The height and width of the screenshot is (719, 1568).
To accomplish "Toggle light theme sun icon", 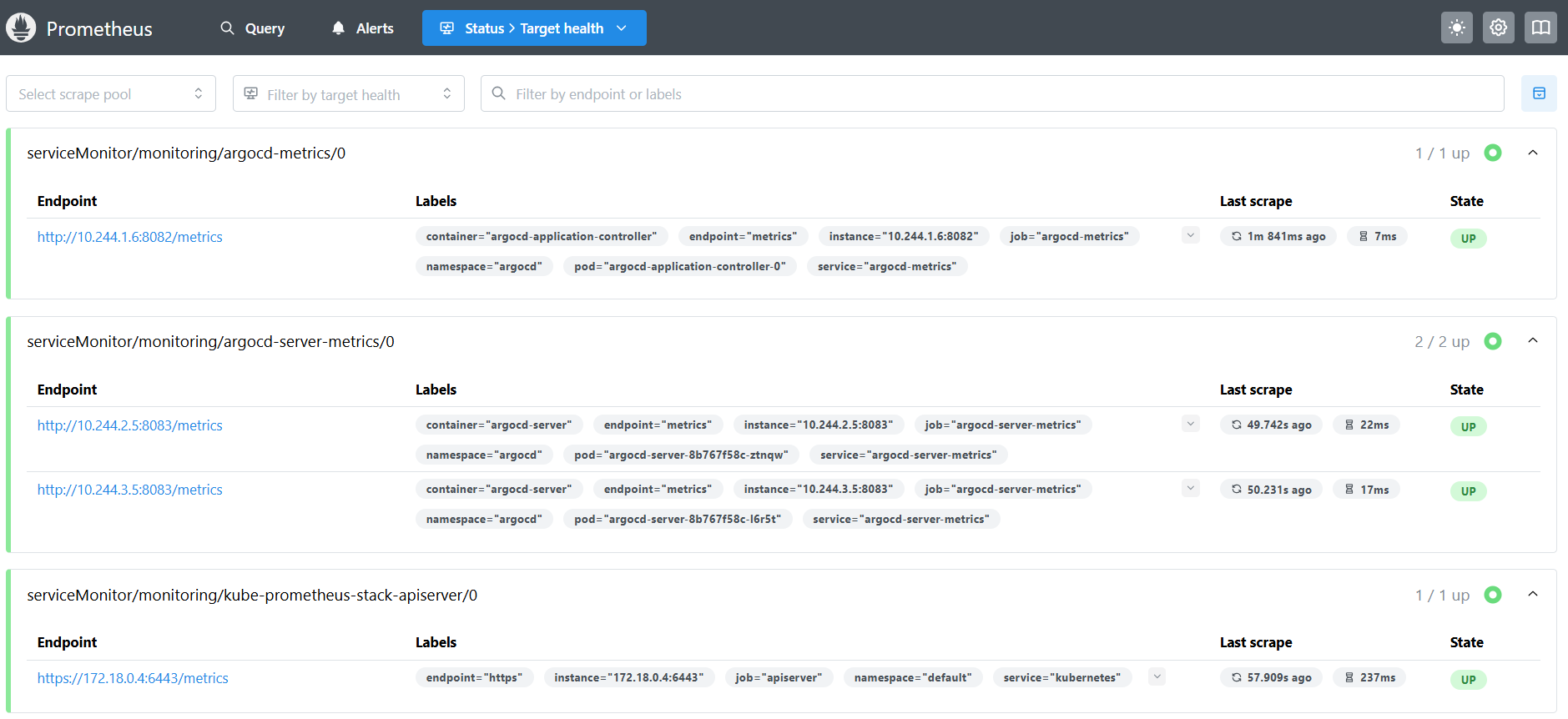I will (x=1457, y=28).
